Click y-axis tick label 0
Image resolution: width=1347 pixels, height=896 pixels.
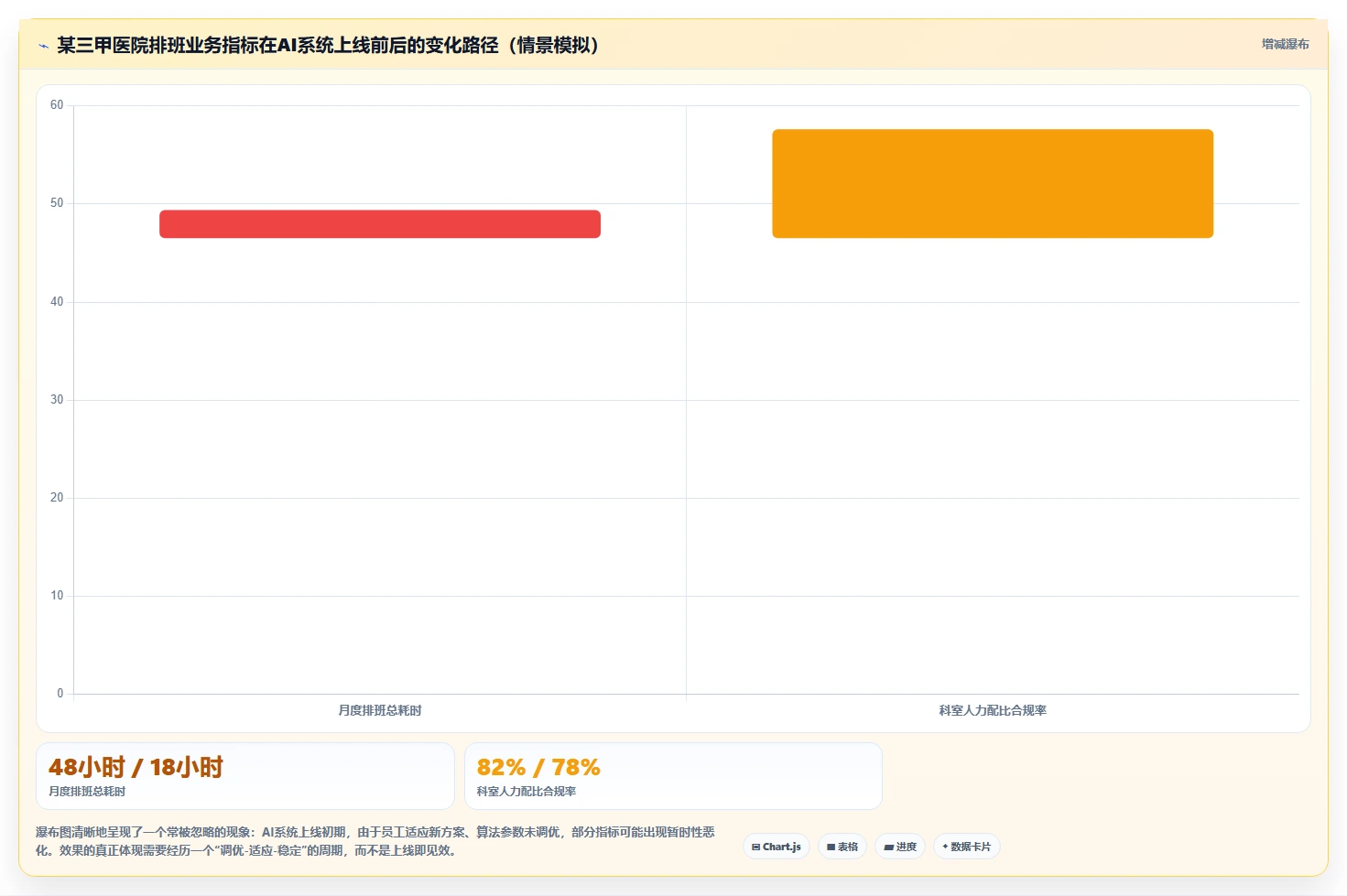60,694
